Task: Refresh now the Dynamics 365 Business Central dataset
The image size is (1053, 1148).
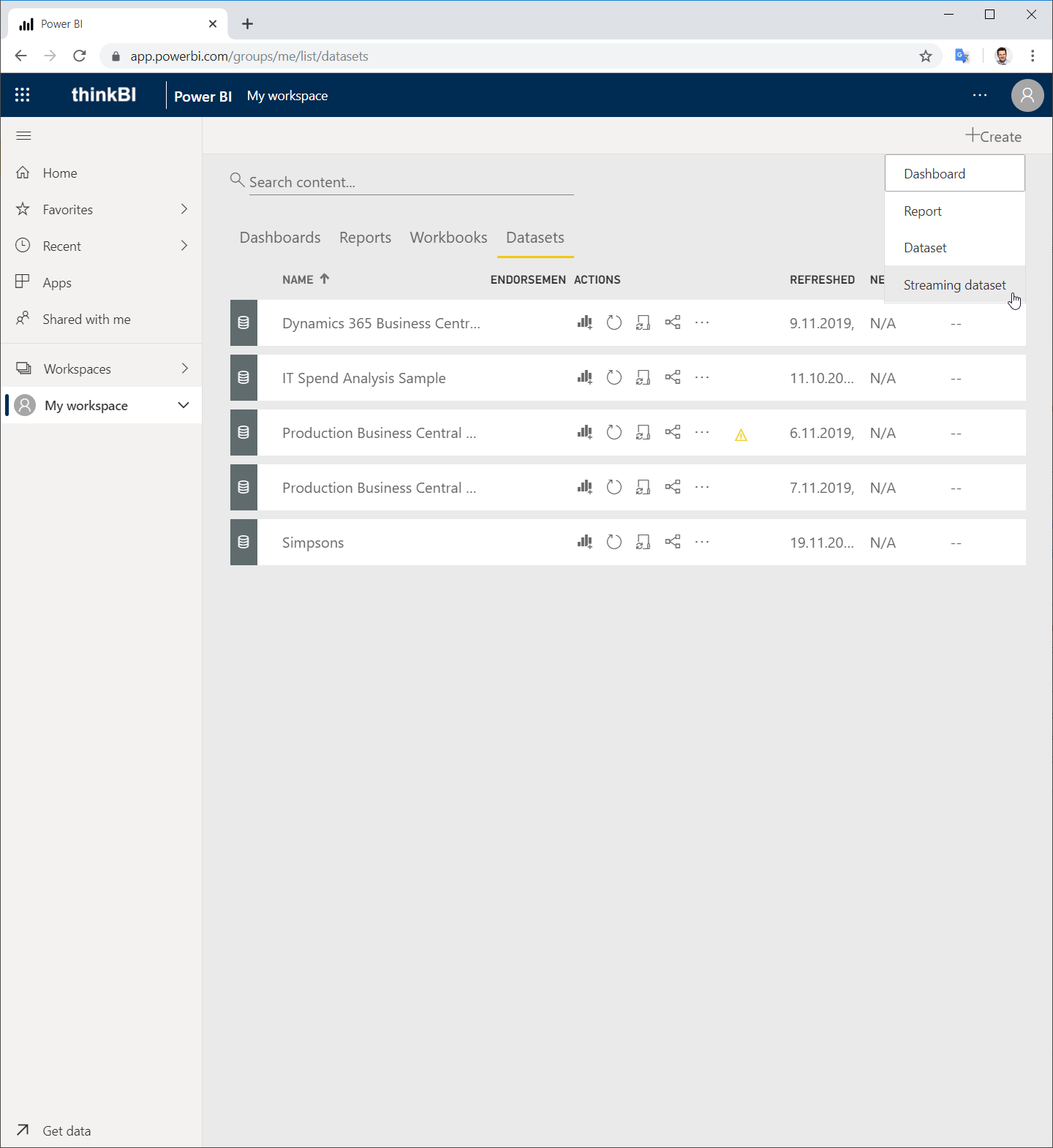Action: (x=614, y=322)
